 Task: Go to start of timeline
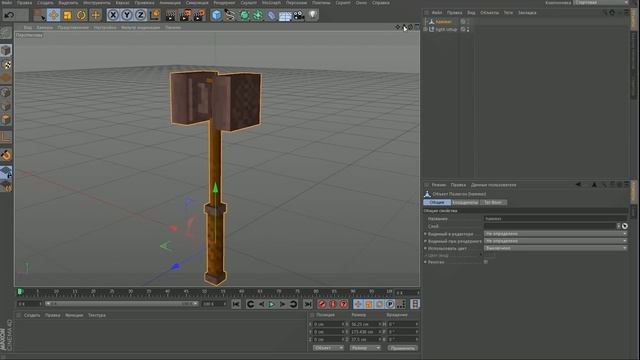236,304
